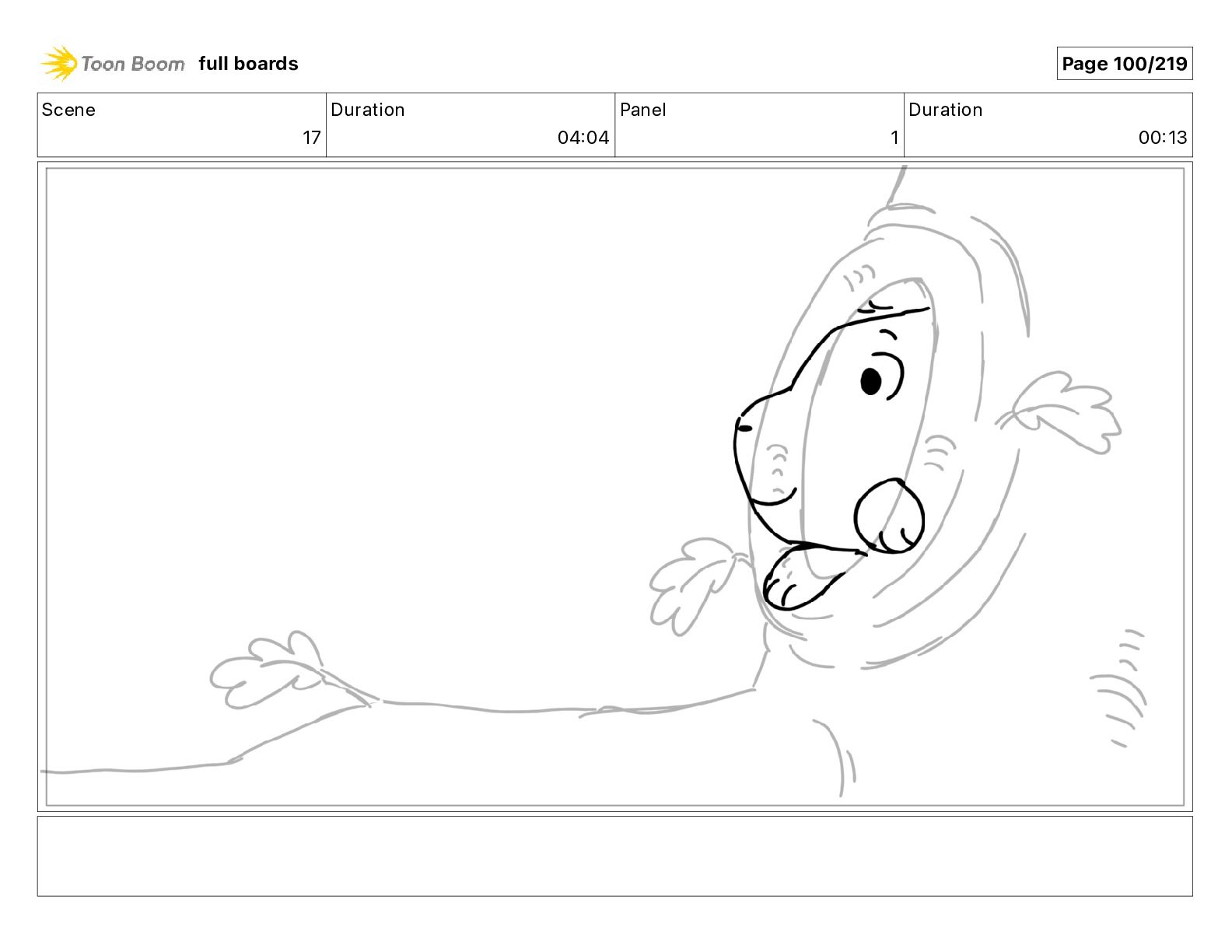Click the 'Panel' header label

pyautogui.click(x=643, y=110)
